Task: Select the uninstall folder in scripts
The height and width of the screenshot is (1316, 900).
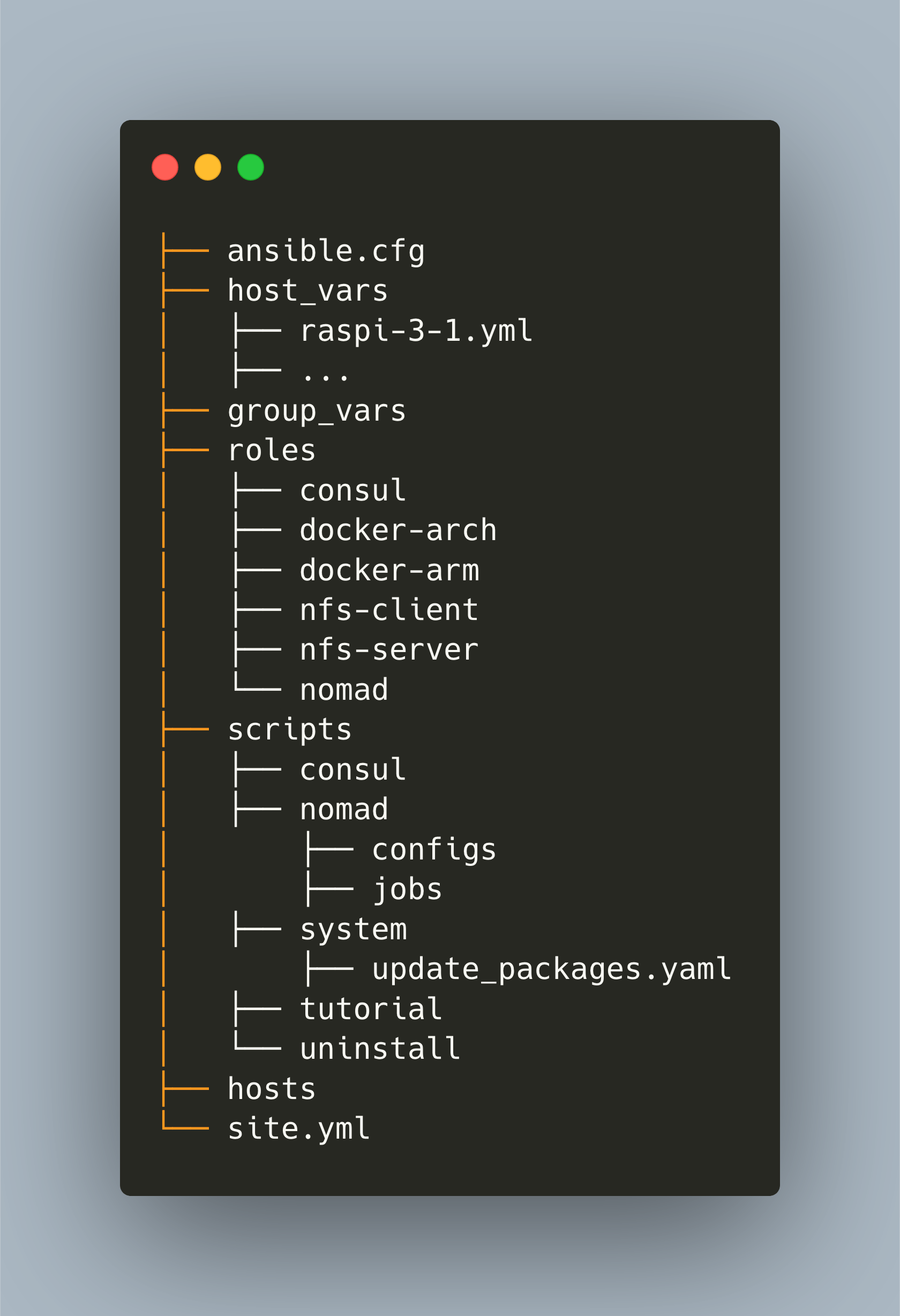Action: (x=380, y=1049)
